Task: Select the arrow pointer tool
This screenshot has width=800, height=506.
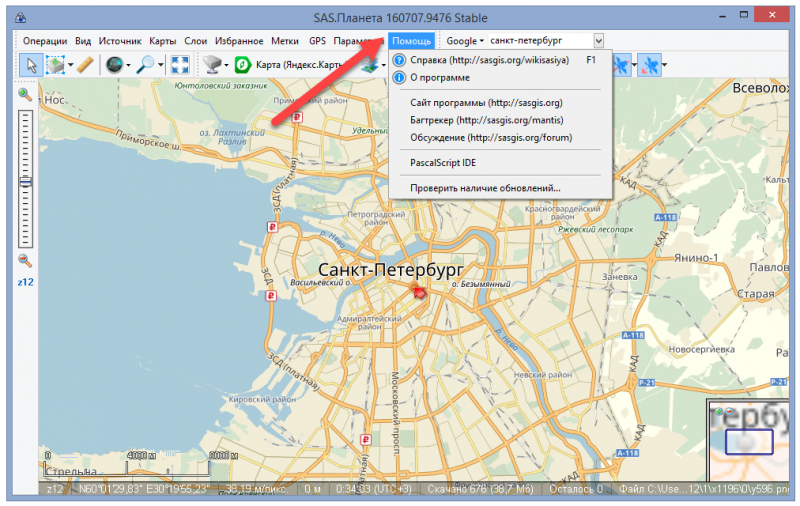Action: click(31, 65)
